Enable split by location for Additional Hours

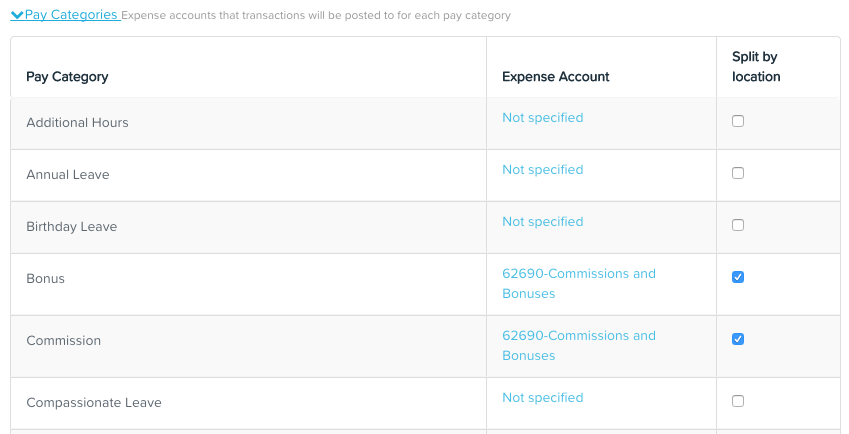737,121
